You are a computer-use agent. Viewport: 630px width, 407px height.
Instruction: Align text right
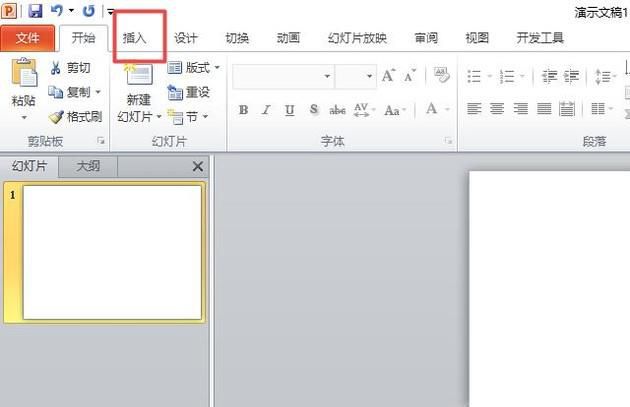point(521,108)
